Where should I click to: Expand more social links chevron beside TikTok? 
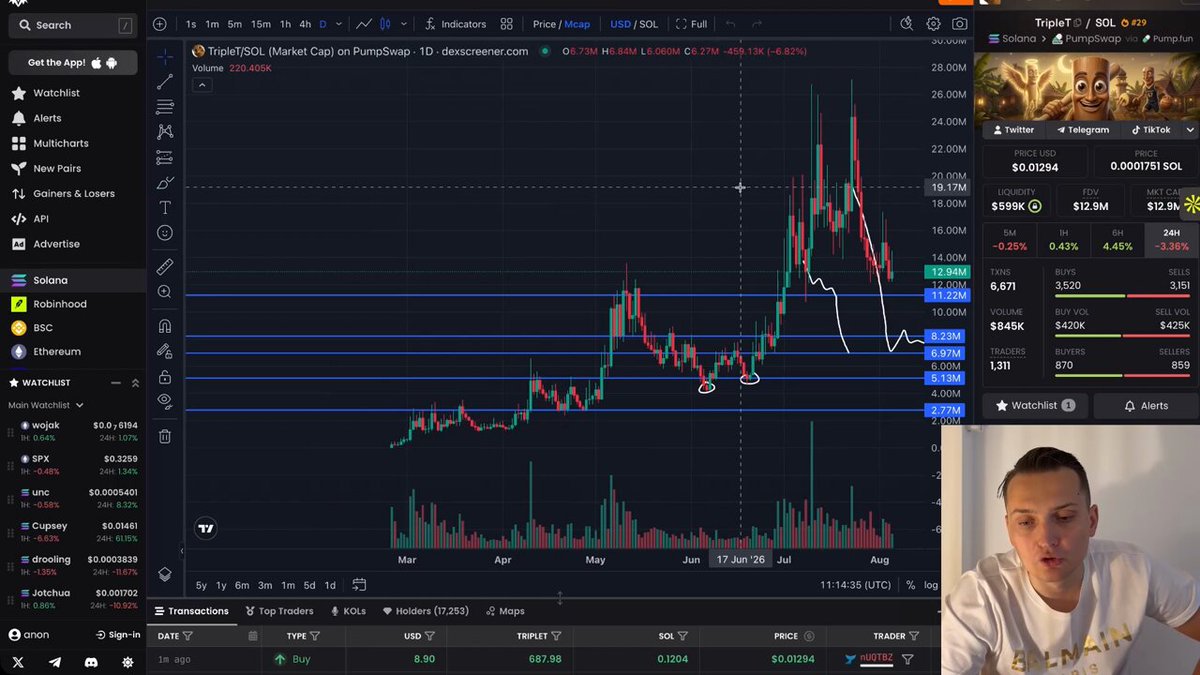click(1190, 130)
